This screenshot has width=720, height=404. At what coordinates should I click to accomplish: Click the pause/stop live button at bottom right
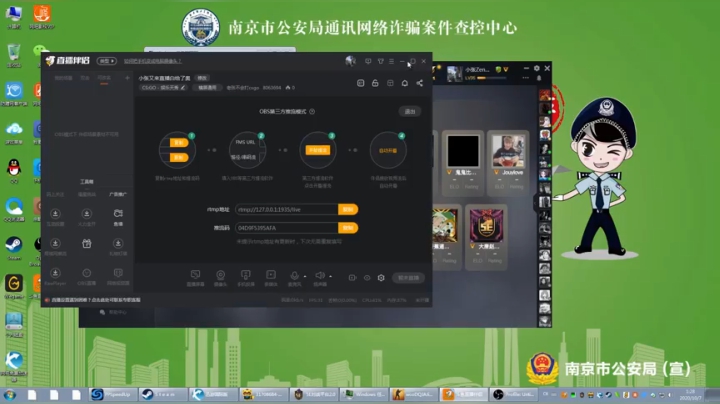(408, 278)
